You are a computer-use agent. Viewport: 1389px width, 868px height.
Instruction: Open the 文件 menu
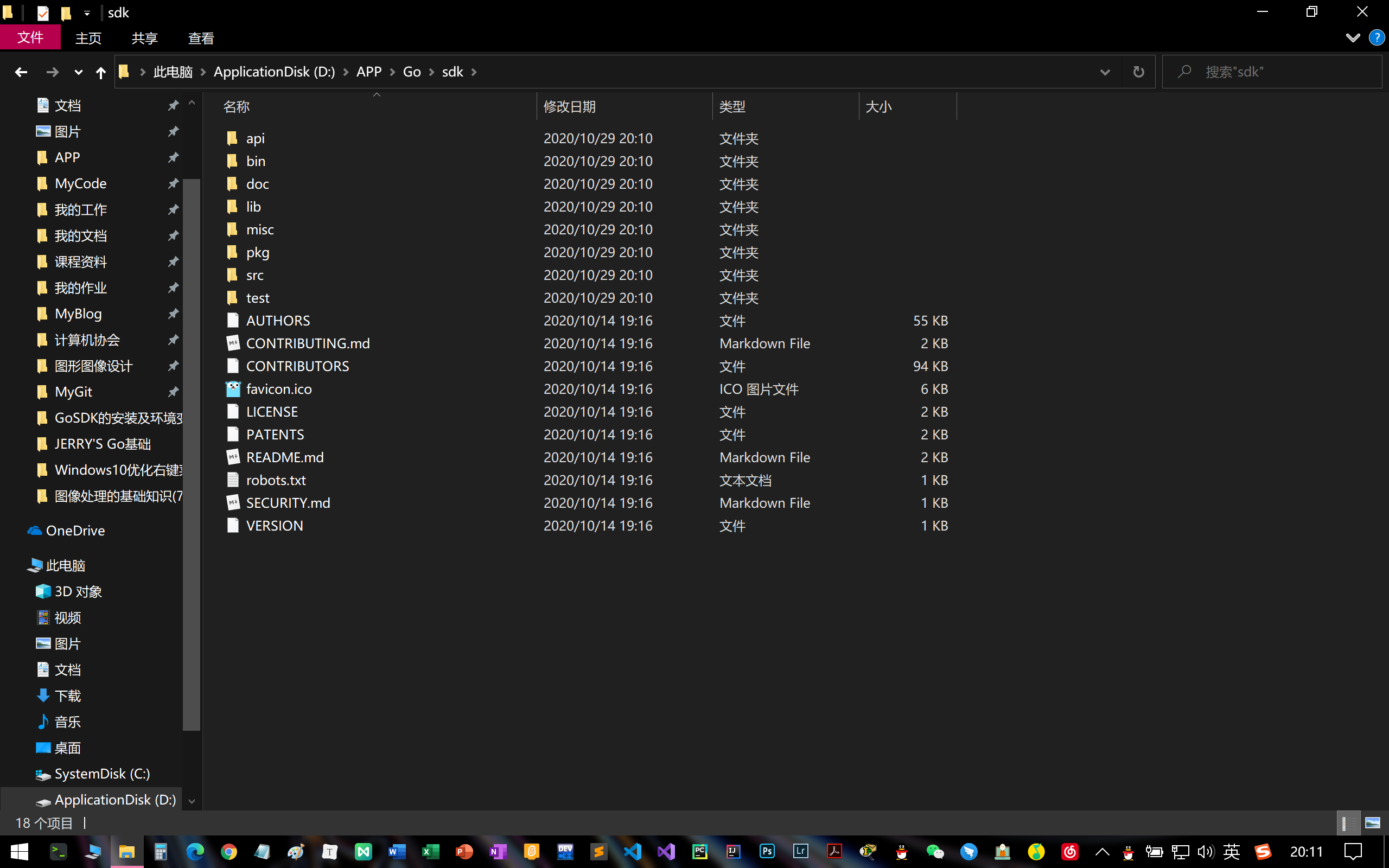click(x=30, y=38)
